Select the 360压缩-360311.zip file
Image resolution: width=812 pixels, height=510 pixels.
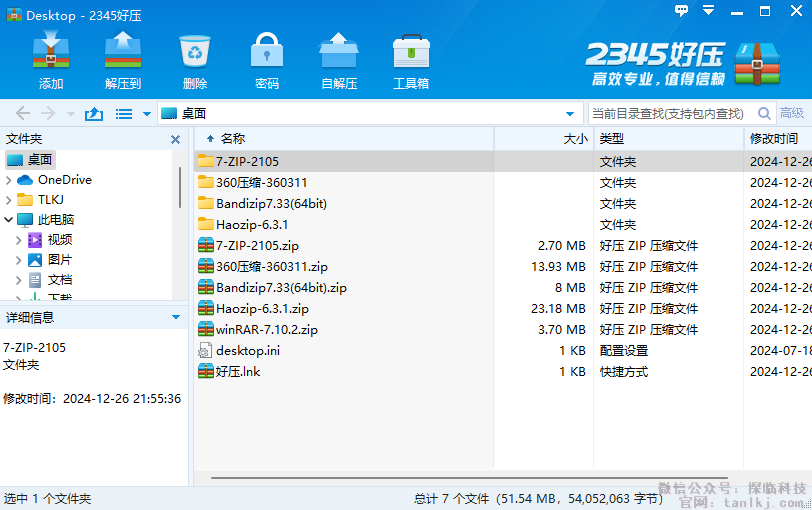[503, 267]
